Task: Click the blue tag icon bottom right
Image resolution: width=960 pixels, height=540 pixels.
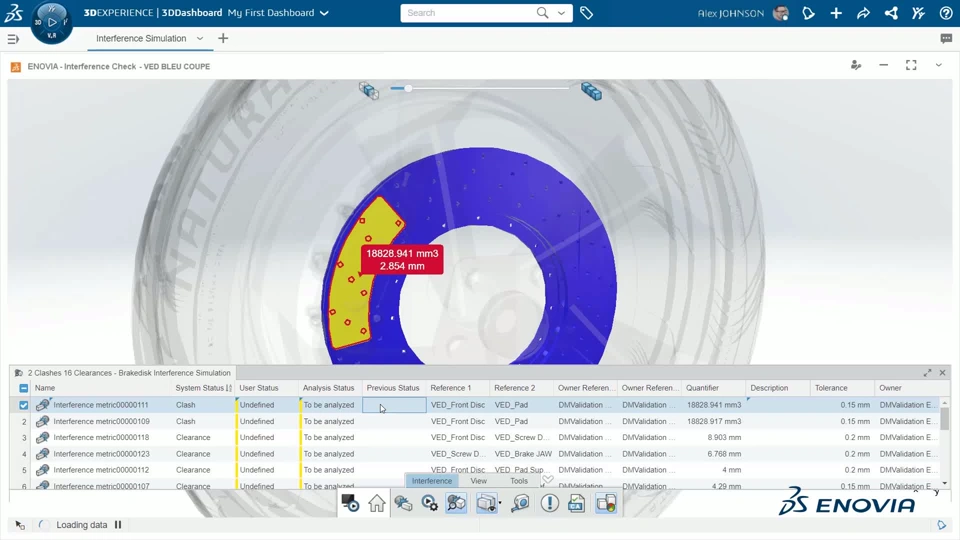Action: click(x=942, y=525)
